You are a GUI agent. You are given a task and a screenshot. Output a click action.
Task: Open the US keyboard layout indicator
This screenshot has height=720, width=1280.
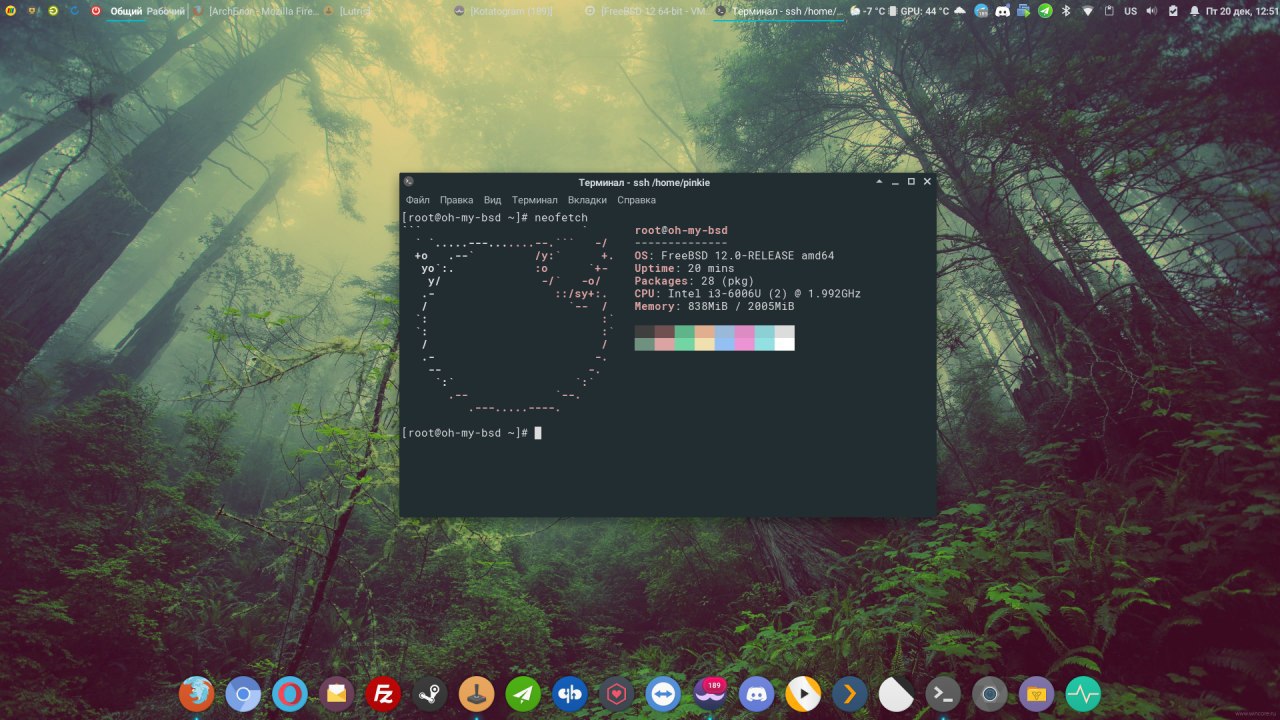1131,11
